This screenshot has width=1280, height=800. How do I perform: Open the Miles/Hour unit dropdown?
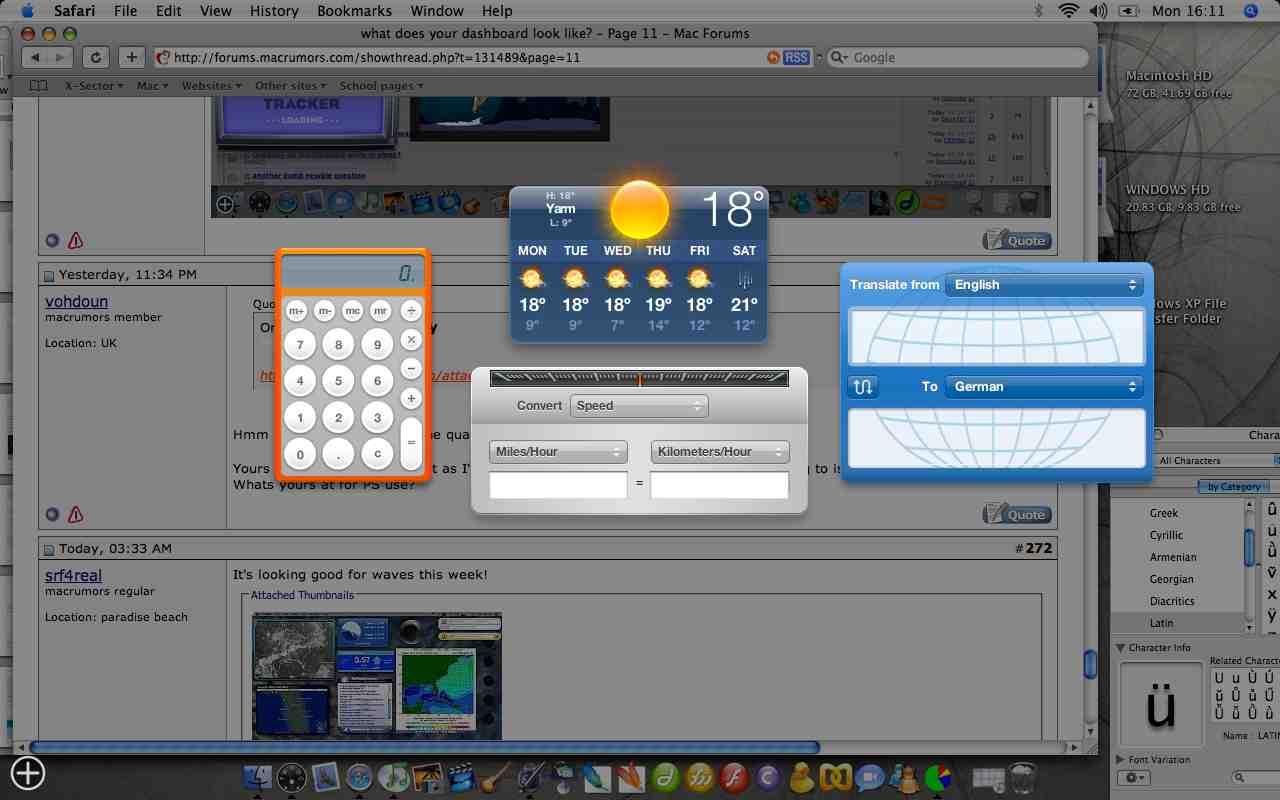[x=558, y=452]
